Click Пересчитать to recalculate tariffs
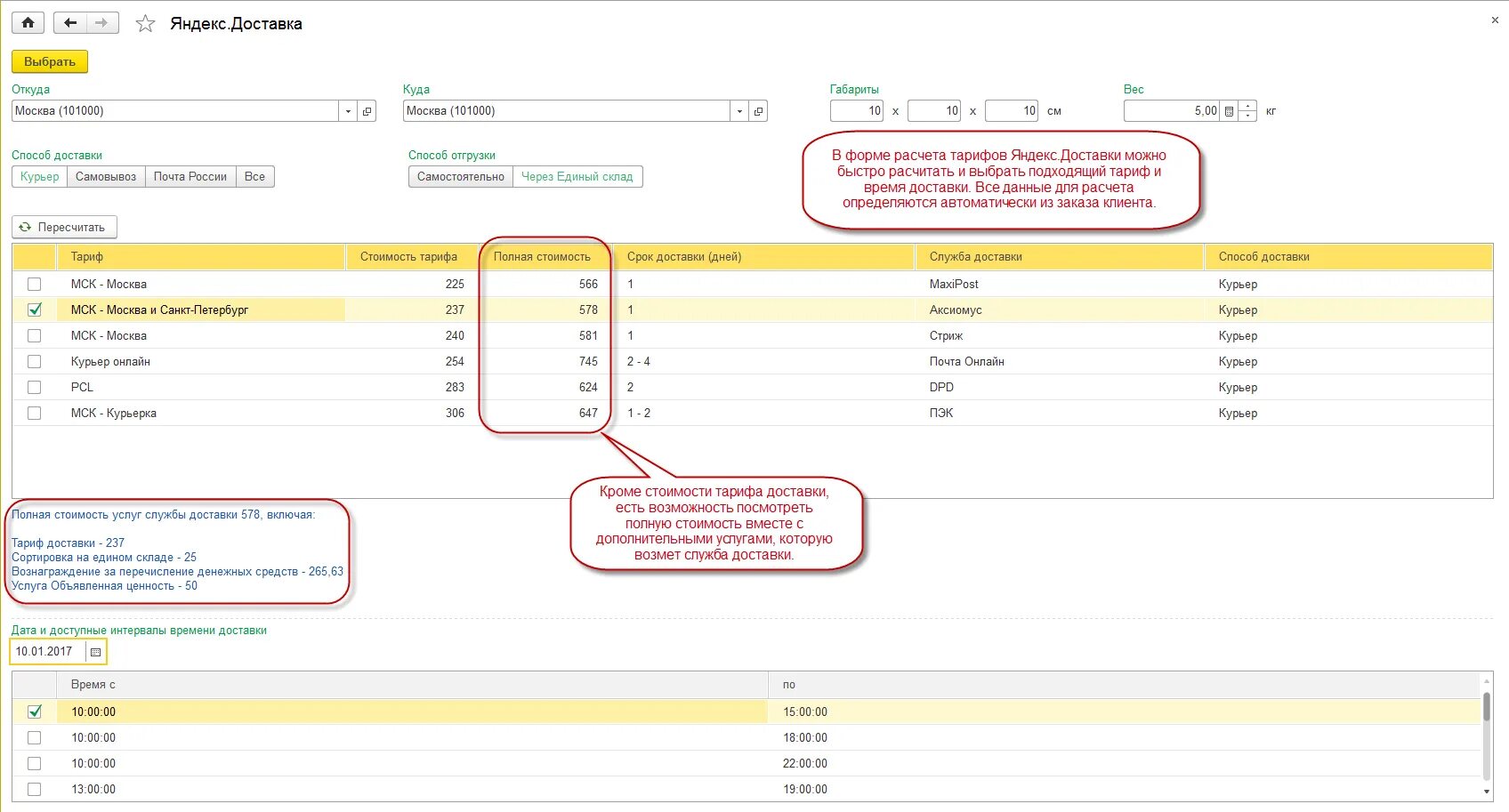This screenshot has height=812, width=1509. point(64,228)
